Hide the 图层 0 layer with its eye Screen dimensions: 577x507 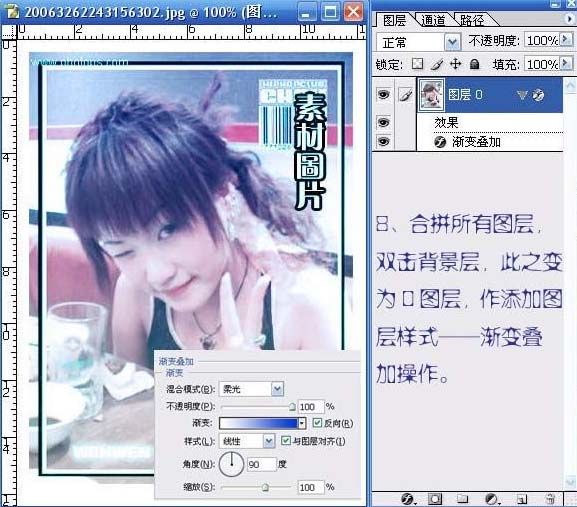(383, 95)
